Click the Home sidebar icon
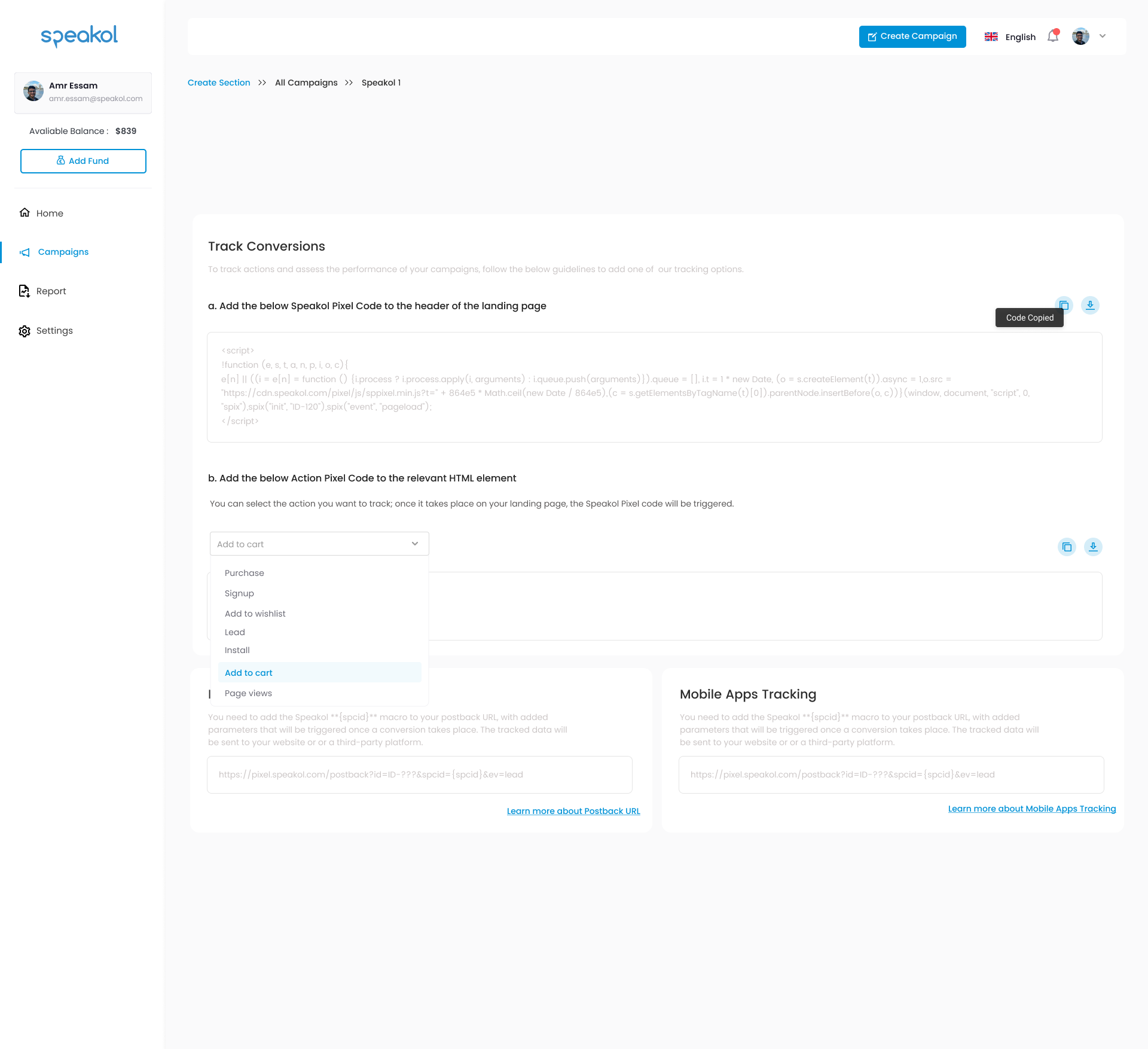This screenshot has width=1148, height=1049. pyautogui.click(x=25, y=213)
